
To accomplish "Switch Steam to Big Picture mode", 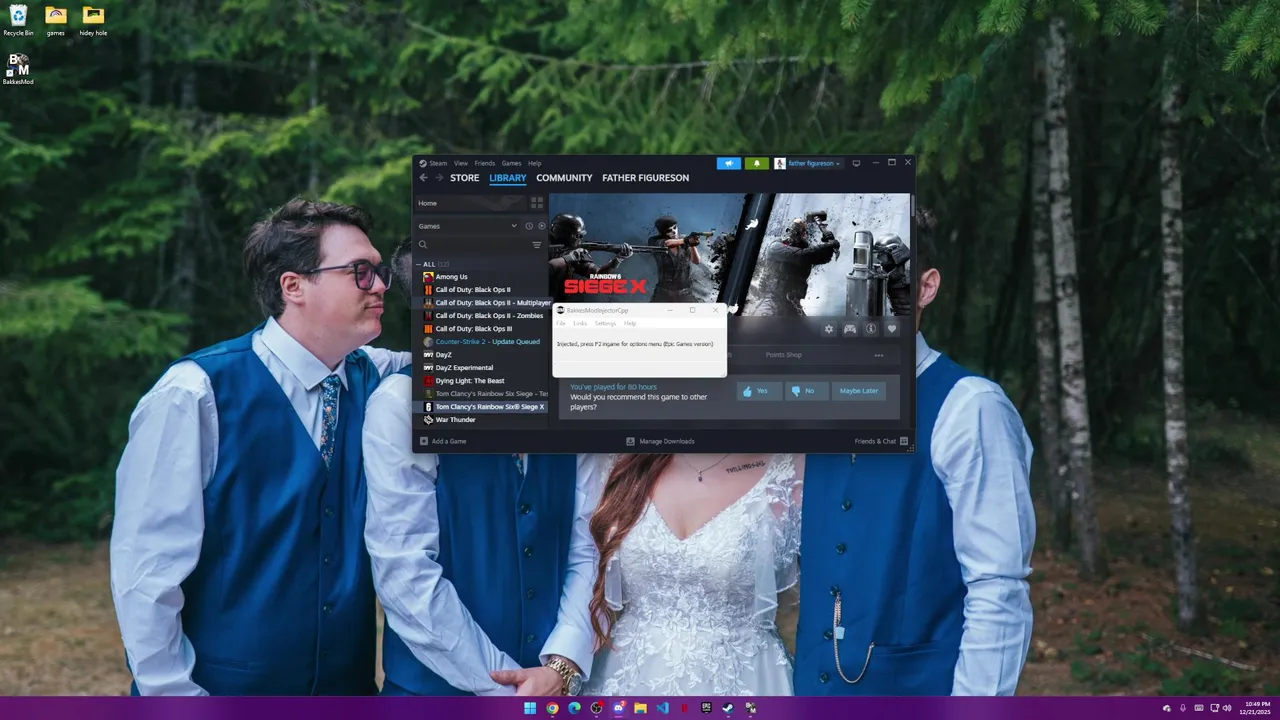I will [856, 163].
